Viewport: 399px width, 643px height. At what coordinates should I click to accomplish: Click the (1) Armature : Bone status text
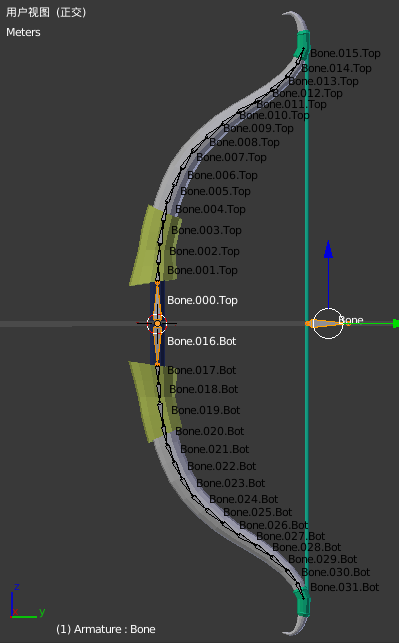tap(106, 629)
